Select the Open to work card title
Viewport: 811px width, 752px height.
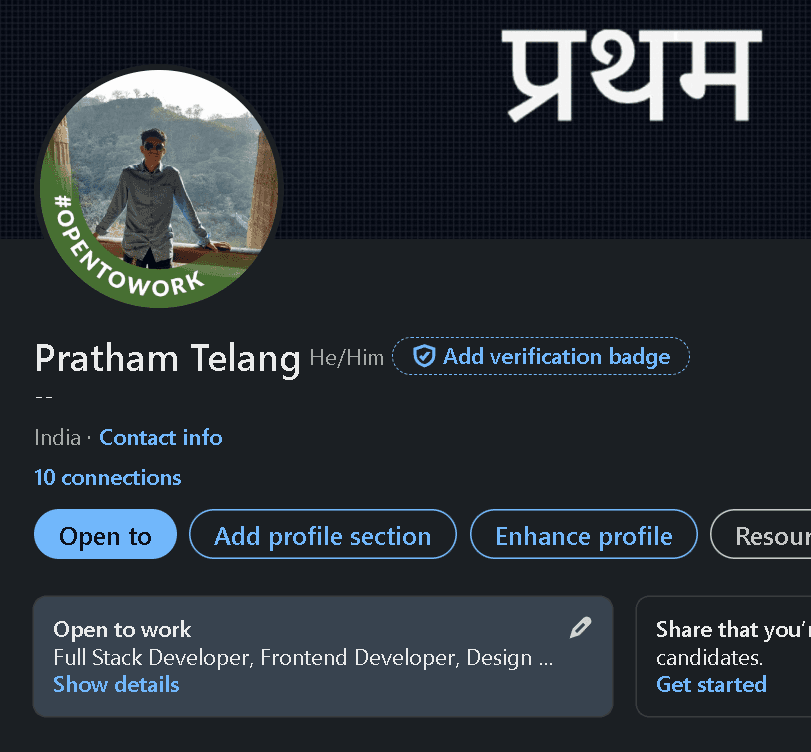(x=122, y=629)
